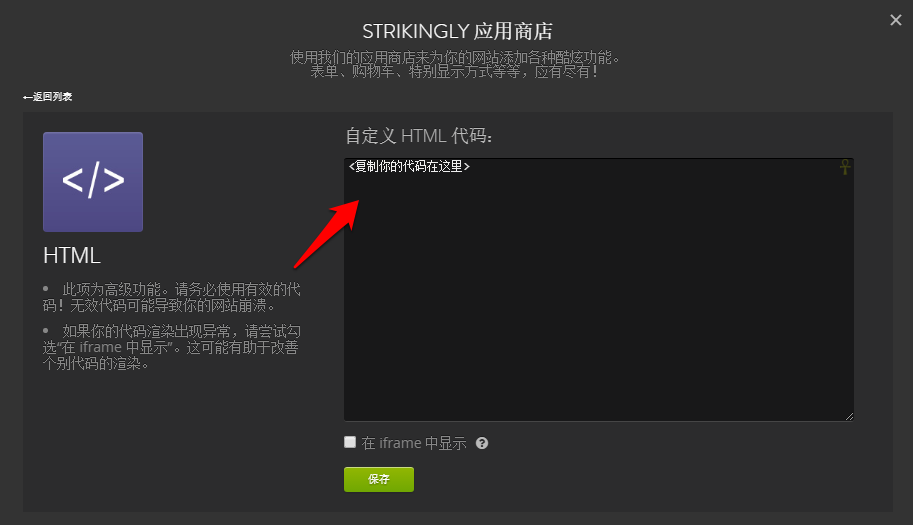
Task: Click the small icon in the code box corner
Action: click(x=844, y=167)
